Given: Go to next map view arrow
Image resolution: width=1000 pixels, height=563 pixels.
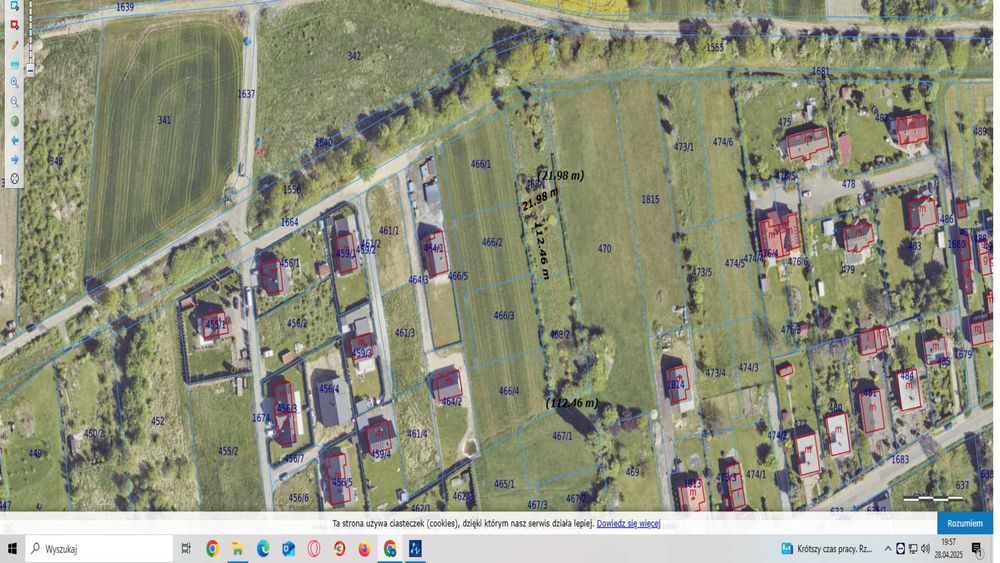Looking at the screenshot, I should 14,159.
